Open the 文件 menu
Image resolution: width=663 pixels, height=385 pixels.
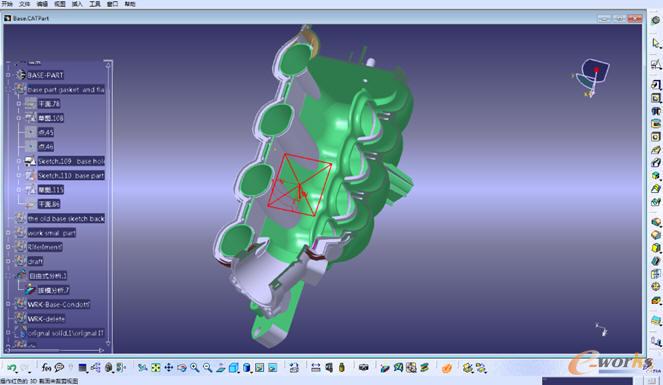[x=25, y=4]
